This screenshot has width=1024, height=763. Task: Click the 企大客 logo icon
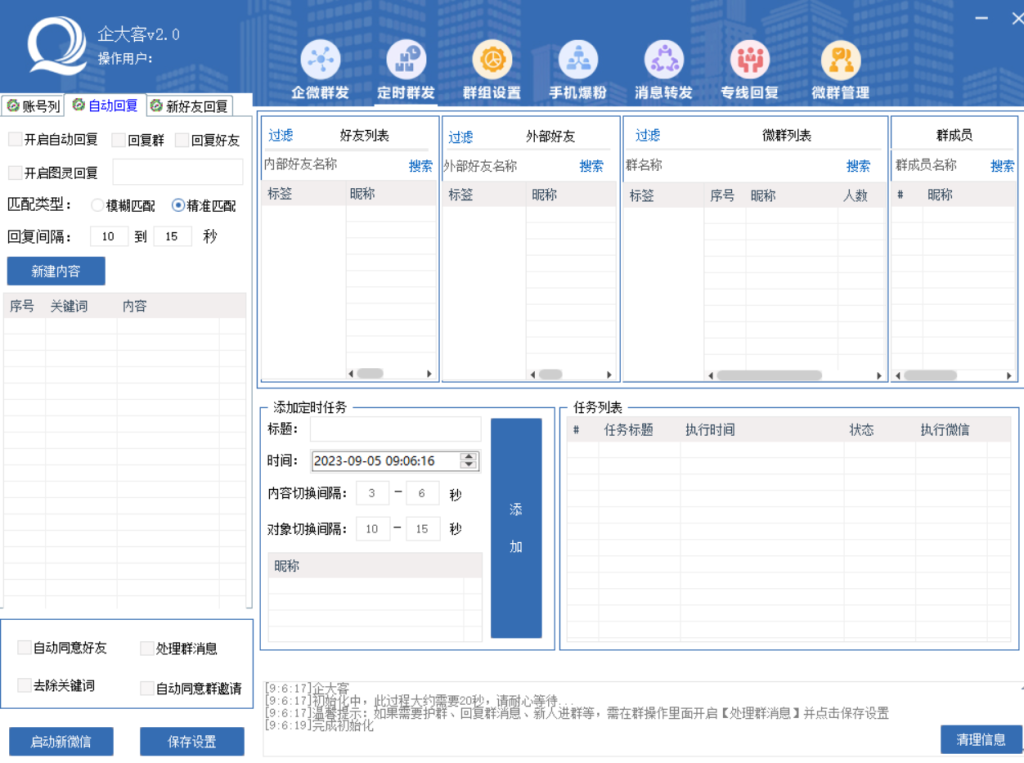click(57, 47)
